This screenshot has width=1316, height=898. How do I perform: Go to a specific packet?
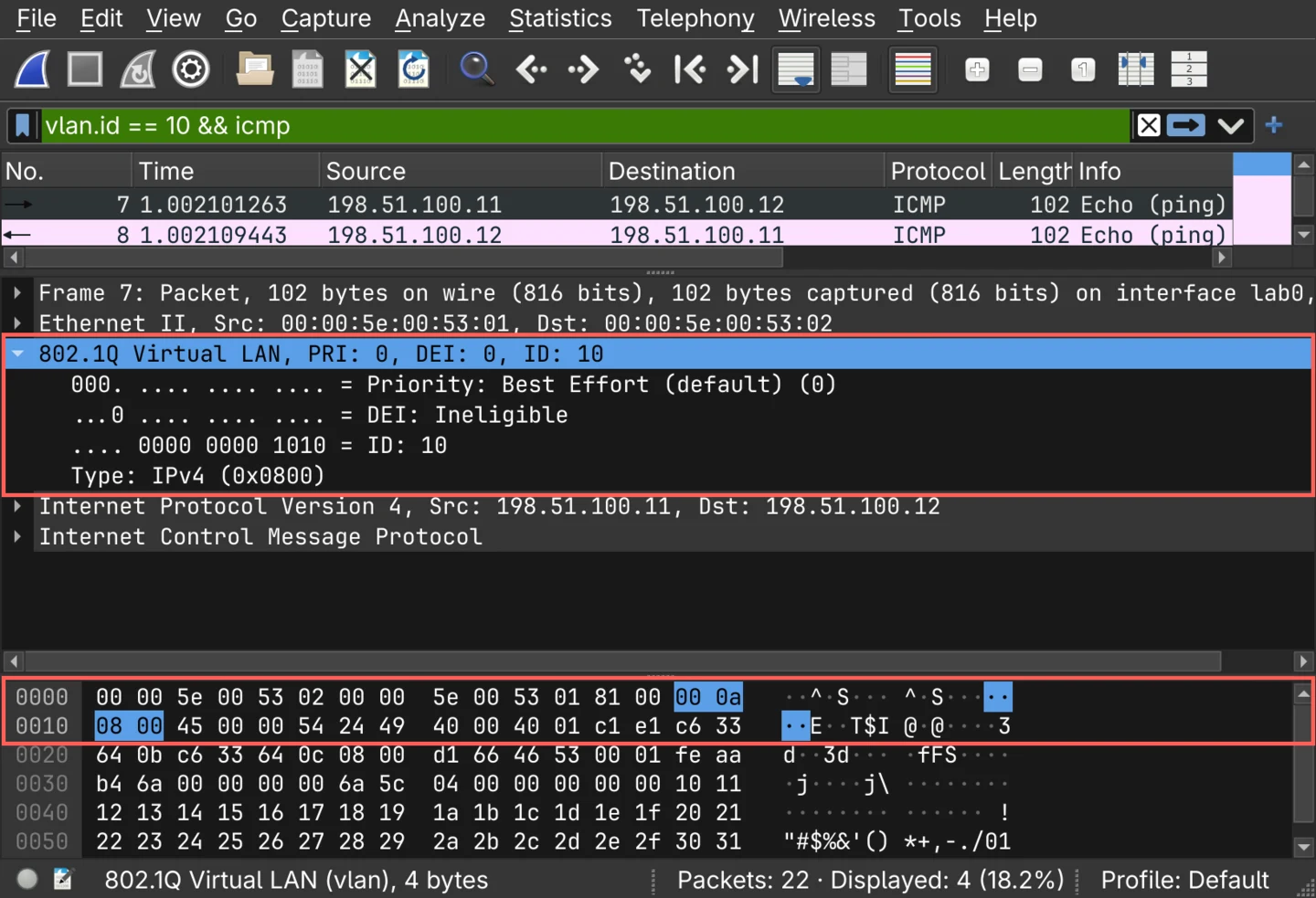click(637, 69)
